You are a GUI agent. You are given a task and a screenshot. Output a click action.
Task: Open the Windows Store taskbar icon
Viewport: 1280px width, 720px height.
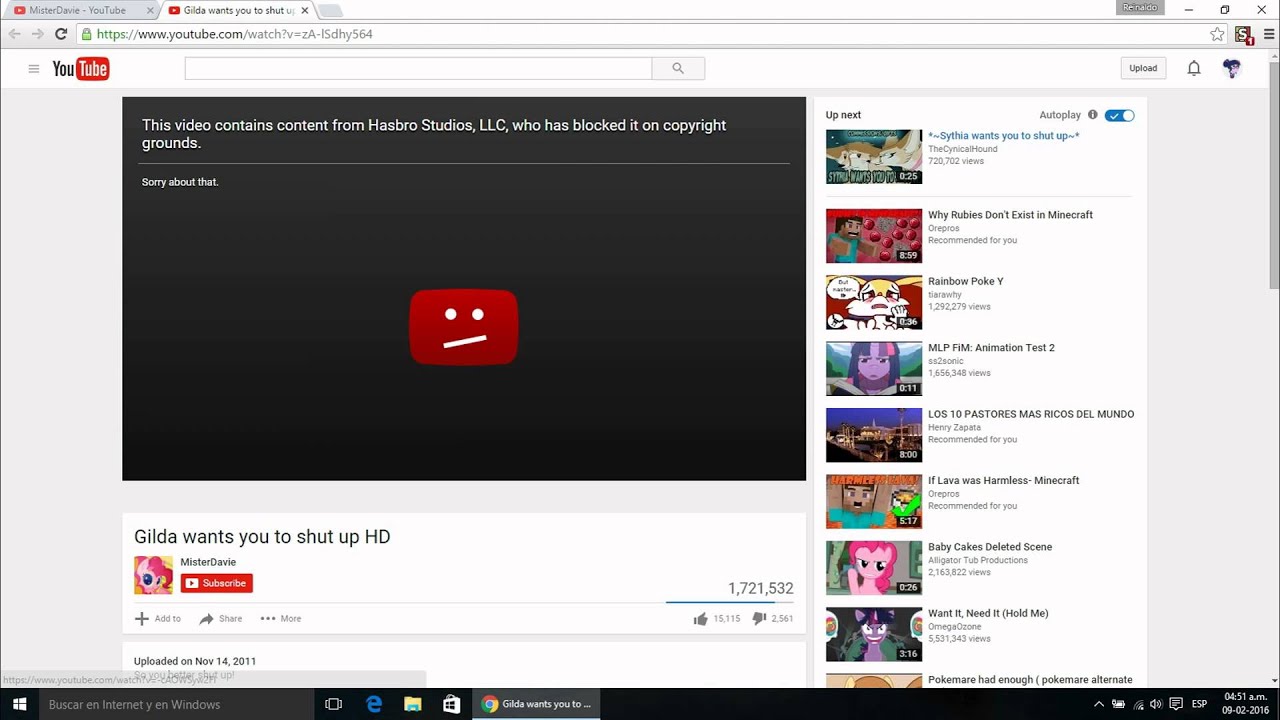(452, 704)
